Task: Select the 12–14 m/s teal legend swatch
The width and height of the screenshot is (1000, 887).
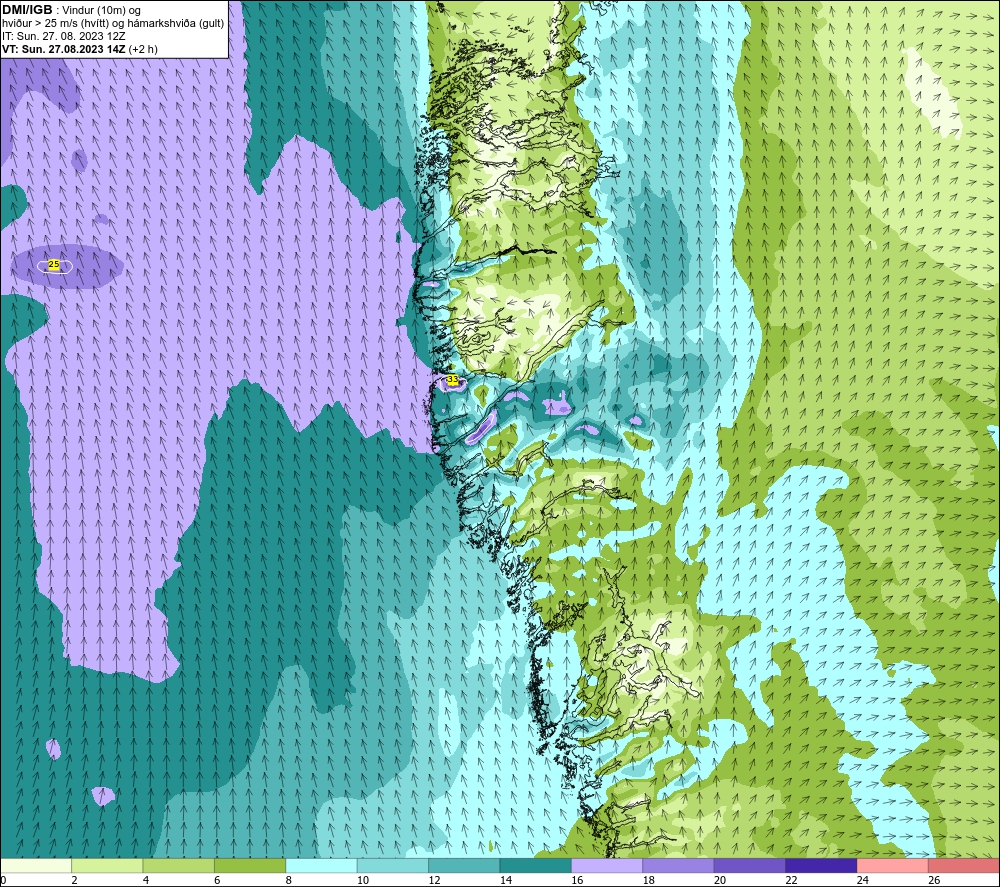Action: click(x=464, y=865)
